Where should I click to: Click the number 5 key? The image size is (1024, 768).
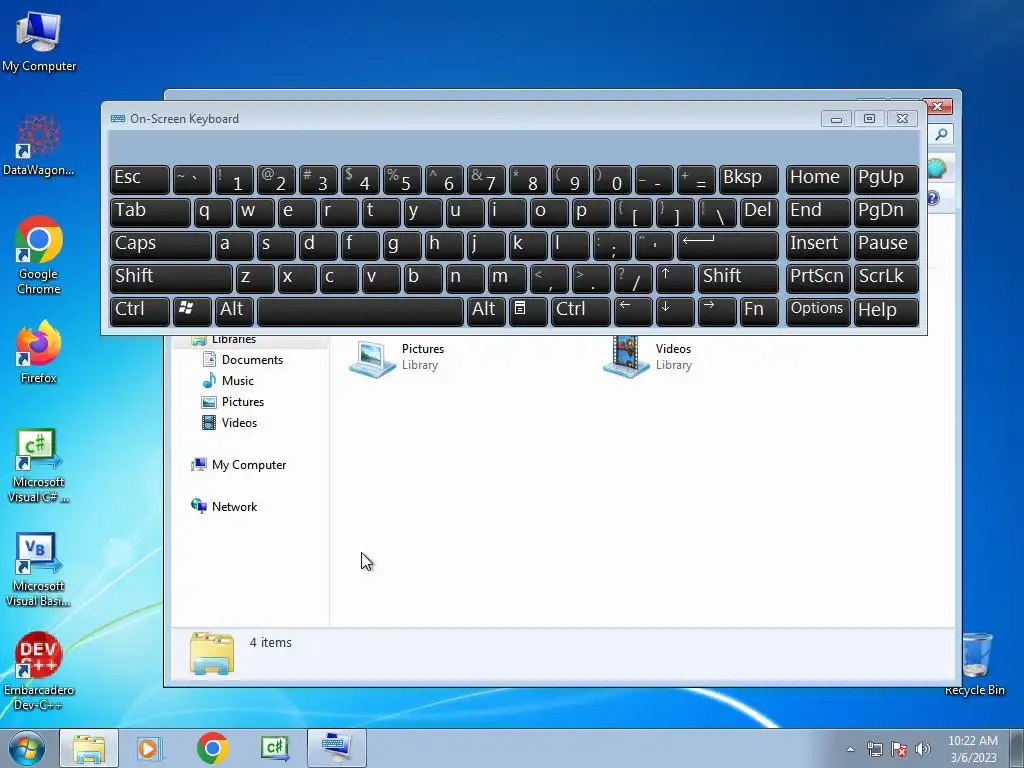[x=402, y=180]
